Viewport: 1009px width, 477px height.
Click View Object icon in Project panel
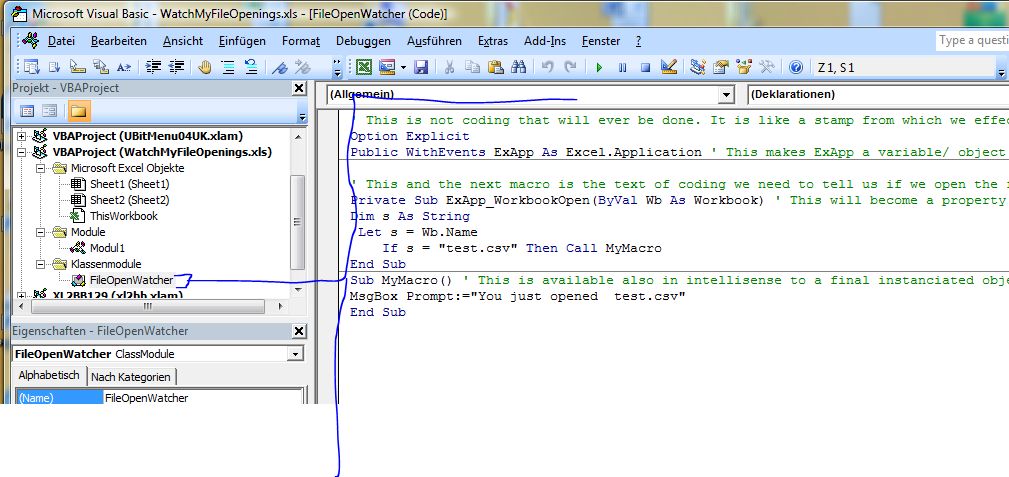(x=50, y=111)
